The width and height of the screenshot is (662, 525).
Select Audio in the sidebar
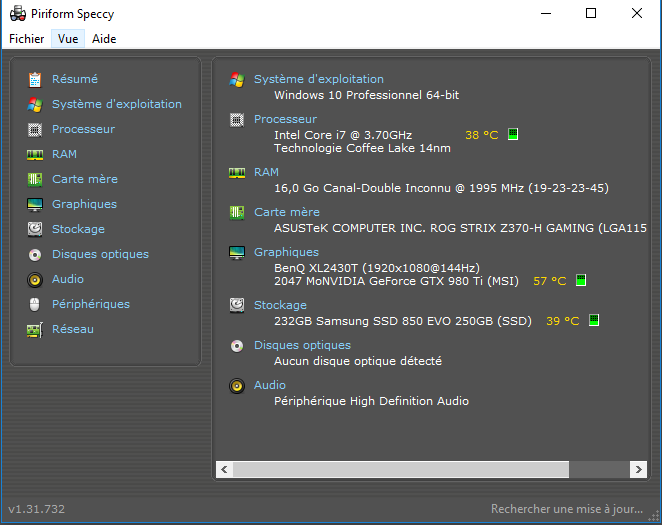tap(68, 279)
